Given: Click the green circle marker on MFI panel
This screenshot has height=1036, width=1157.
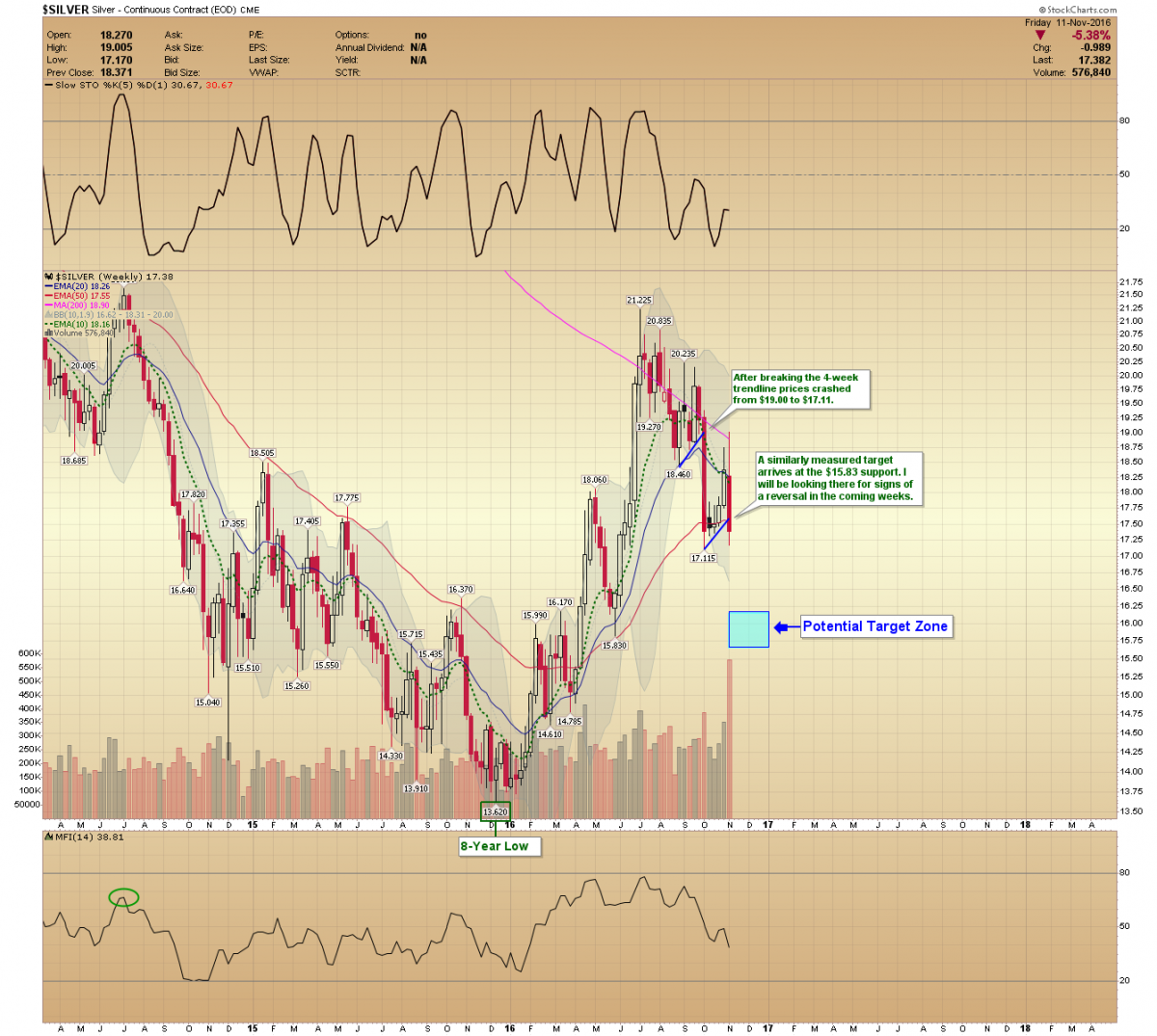Looking at the screenshot, I should point(123,898).
